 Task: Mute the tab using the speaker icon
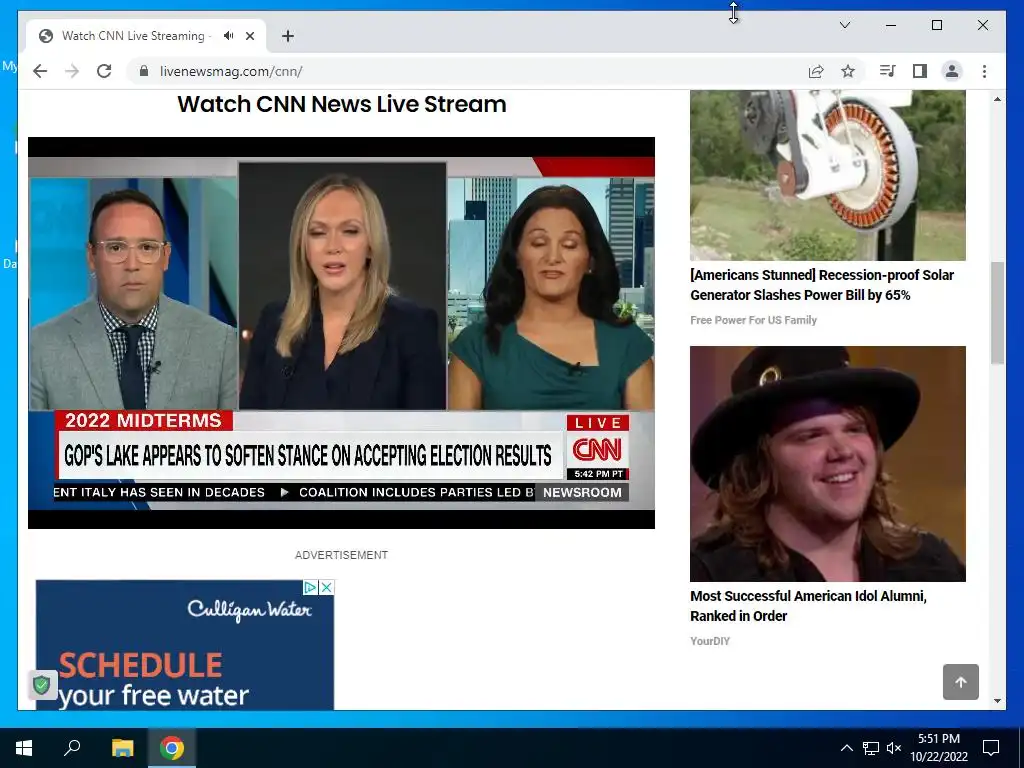point(228,36)
